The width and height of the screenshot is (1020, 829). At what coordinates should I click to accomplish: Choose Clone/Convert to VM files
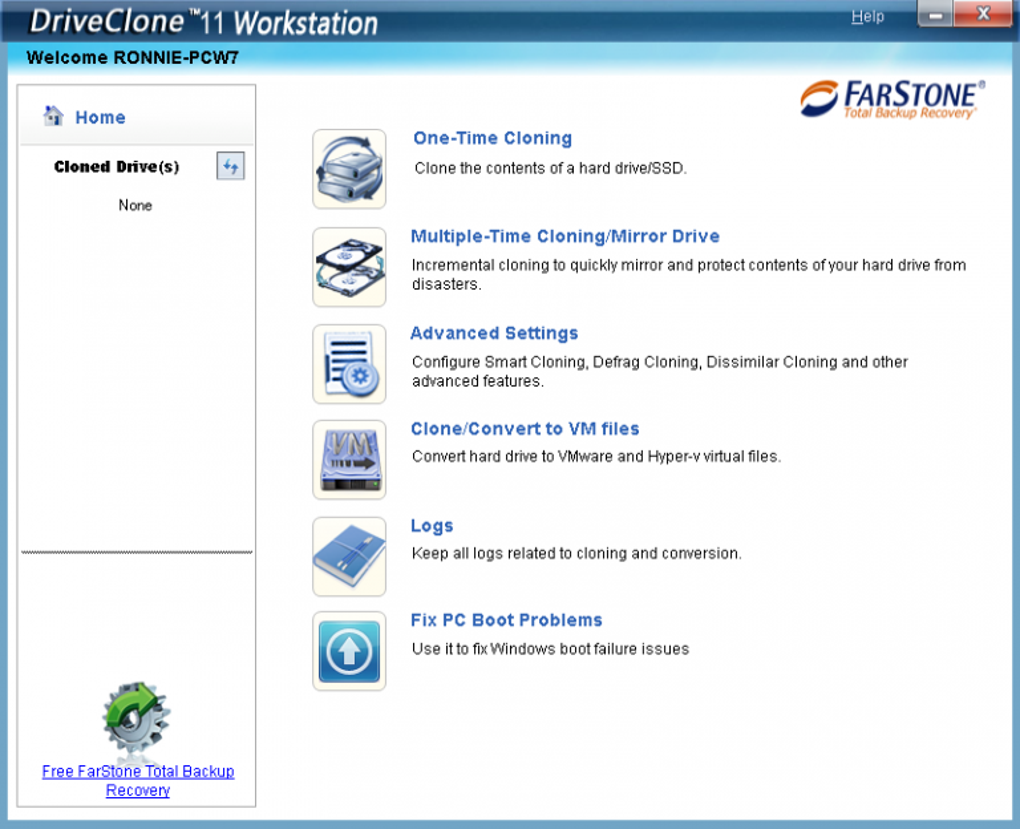click(x=525, y=429)
